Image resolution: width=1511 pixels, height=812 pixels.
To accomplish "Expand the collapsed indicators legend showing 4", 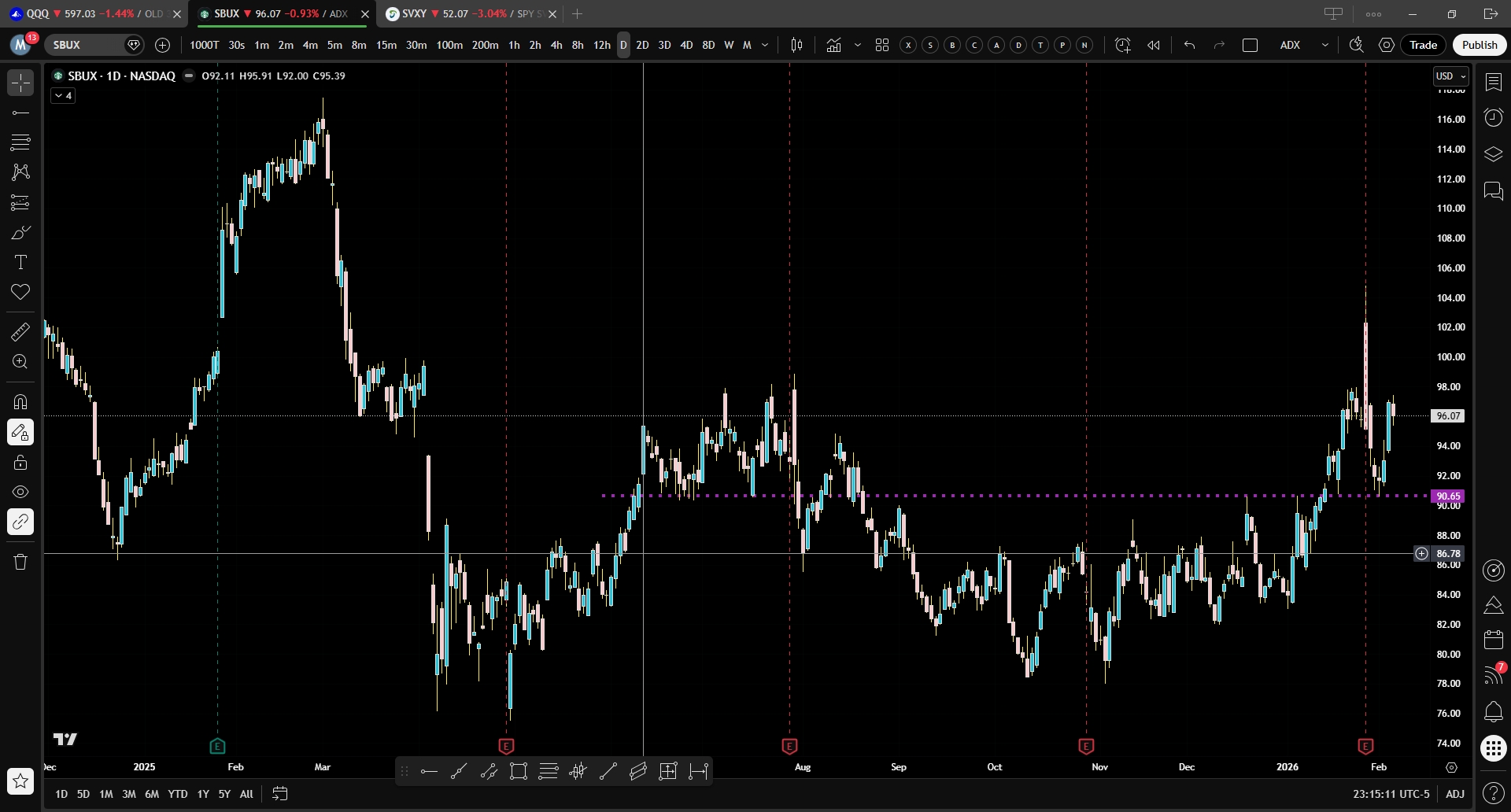I will click(x=63, y=95).
